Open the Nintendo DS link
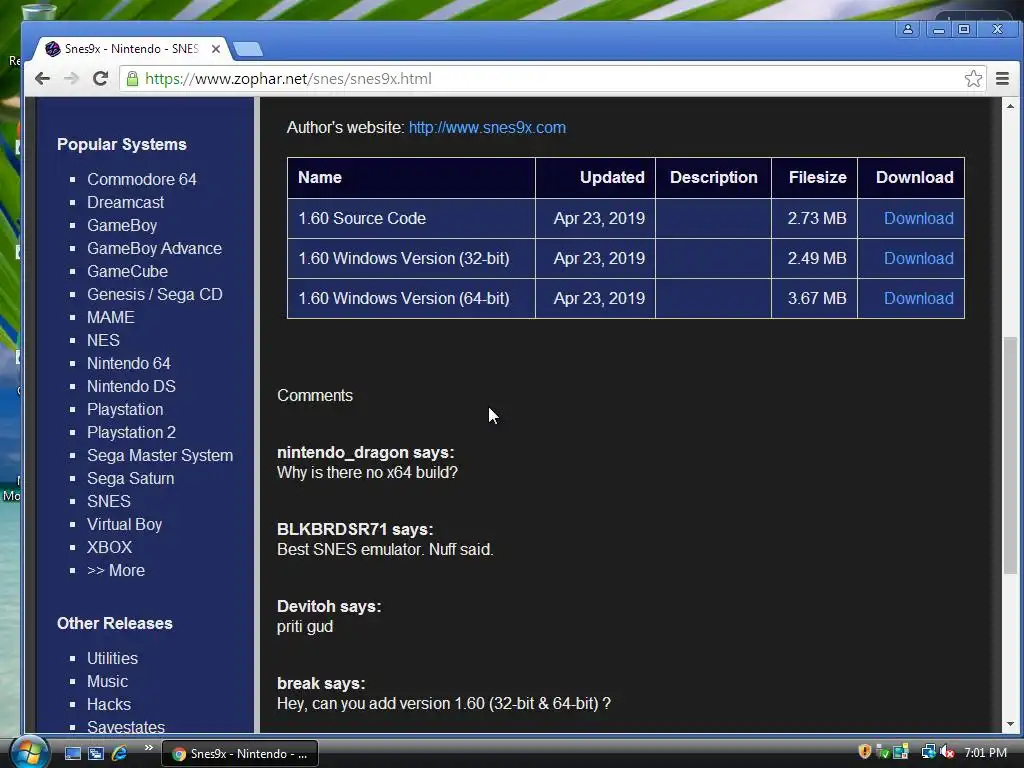 [131, 386]
